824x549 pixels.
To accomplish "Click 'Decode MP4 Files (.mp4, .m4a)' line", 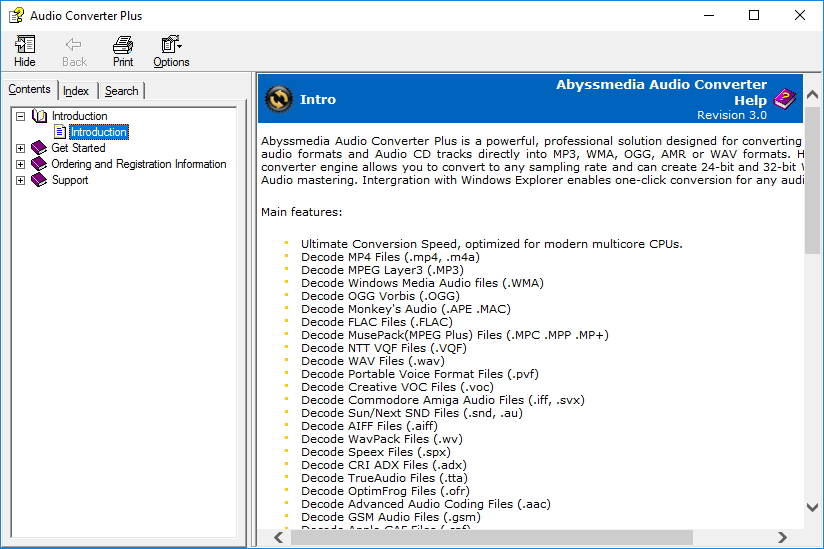I will pyautogui.click(x=390, y=257).
